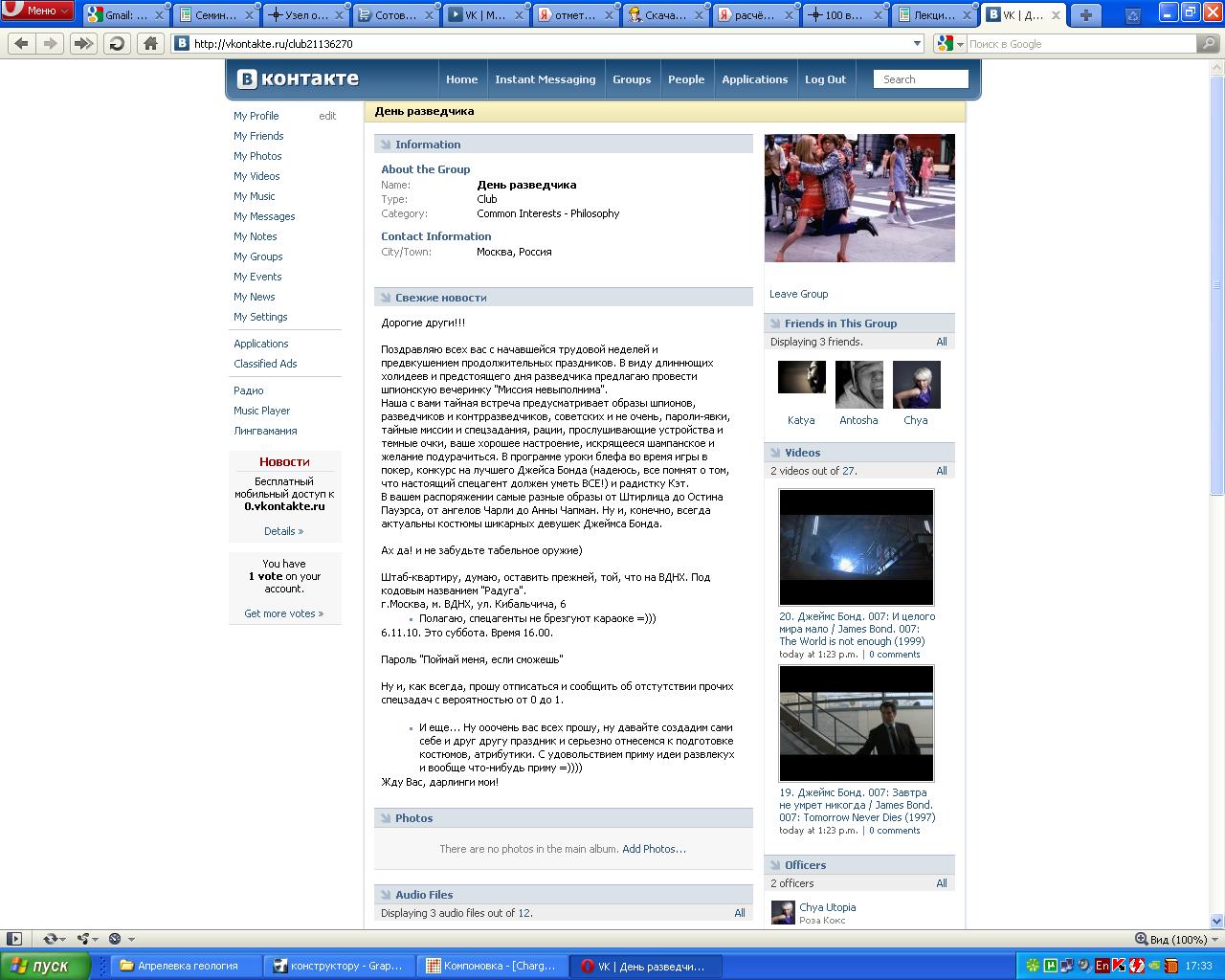The height and width of the screenshot is (980, 1225).
Task: Close the active VK tab
Action: coord(1056,14)
